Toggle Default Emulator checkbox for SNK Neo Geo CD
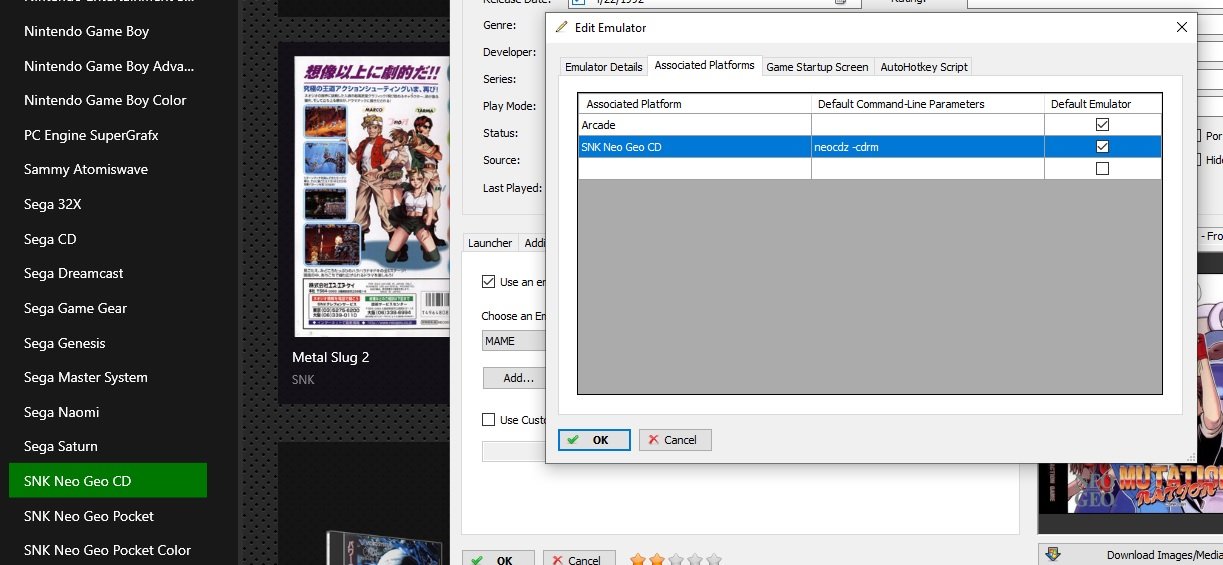1223x565 pixels. [1102, 147]
